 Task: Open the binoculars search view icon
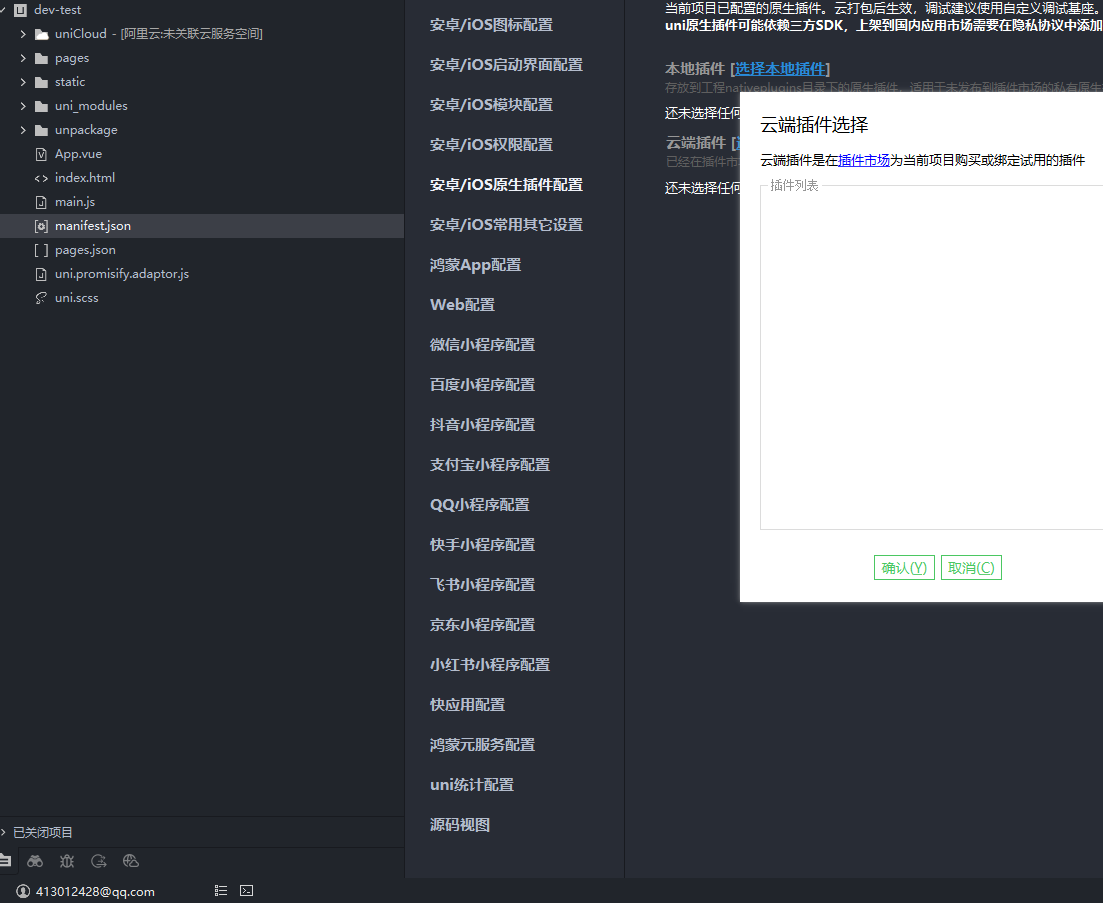(35, 861)
